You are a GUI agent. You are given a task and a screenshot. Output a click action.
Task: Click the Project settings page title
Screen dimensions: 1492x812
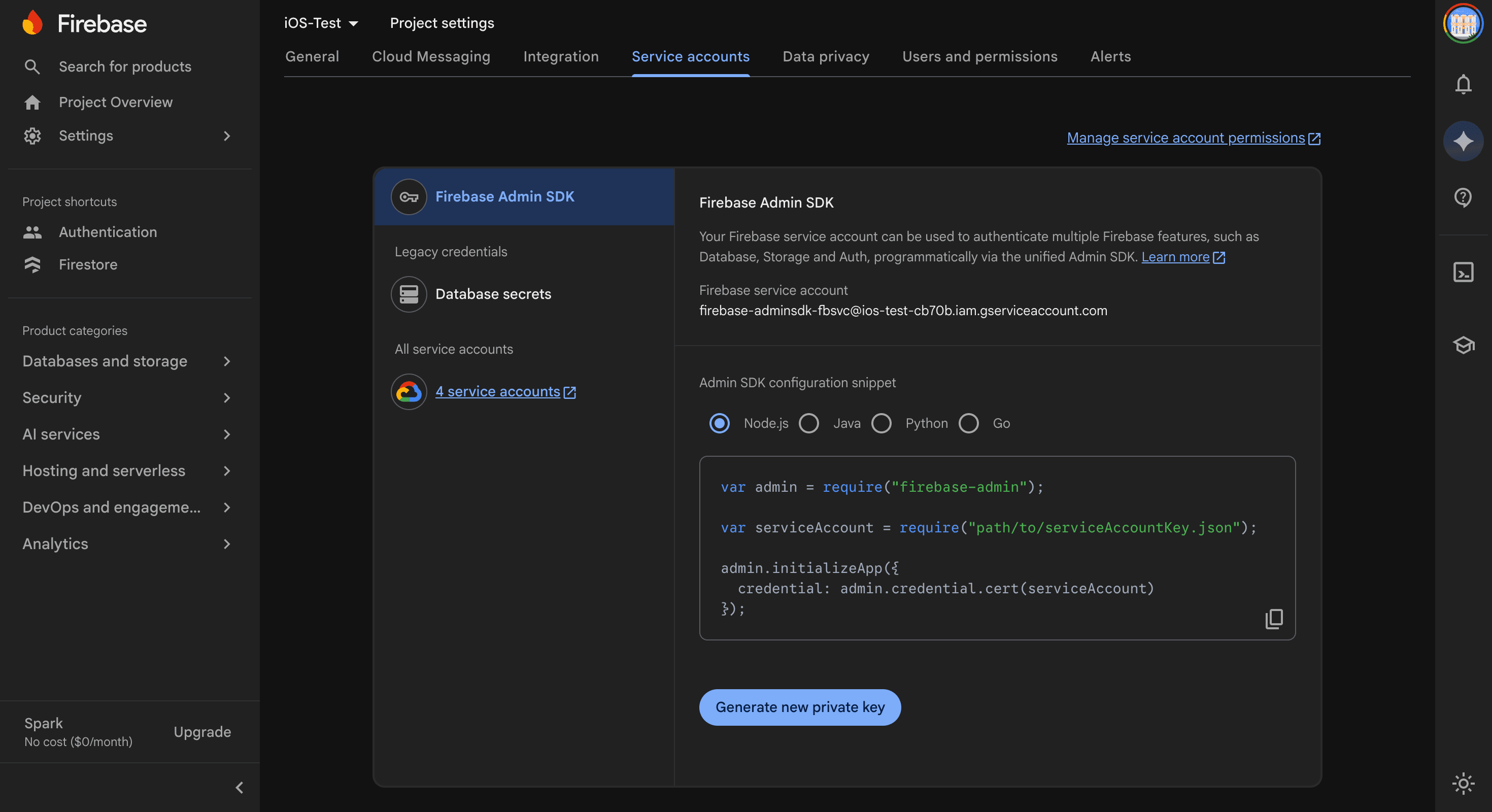[x=442, y=23]
